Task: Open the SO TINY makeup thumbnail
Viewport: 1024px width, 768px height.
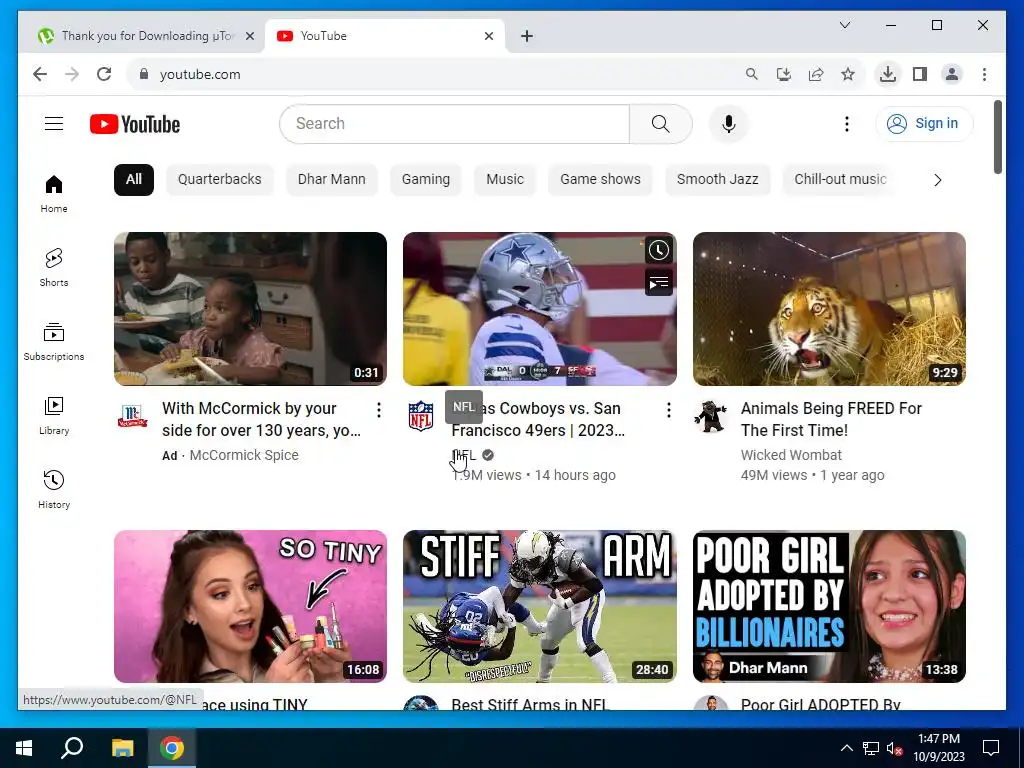Action: pos(250,606)
